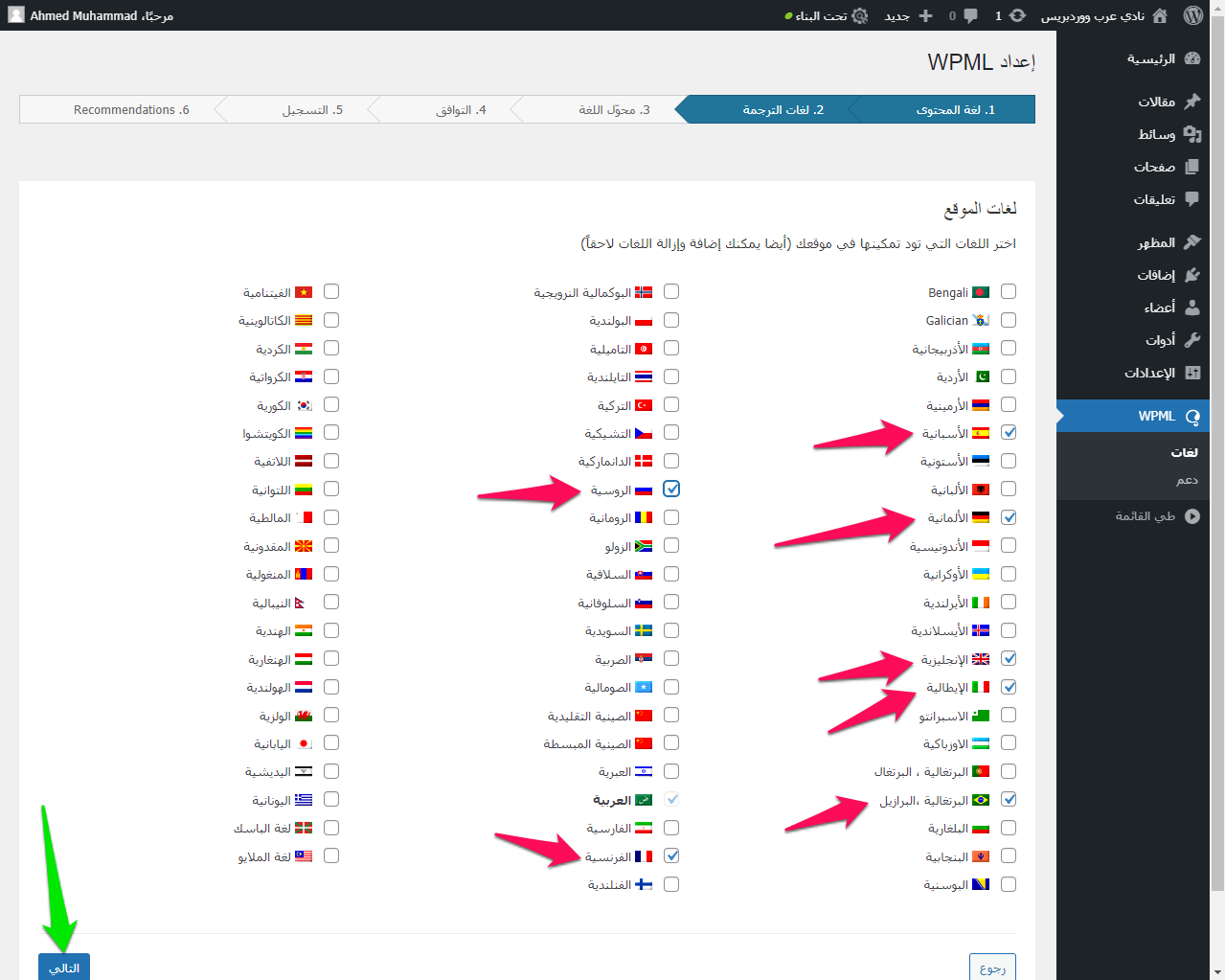Click the plus icon for جديد
Viewport: 1225px width, 980px height.
[925, 15]
